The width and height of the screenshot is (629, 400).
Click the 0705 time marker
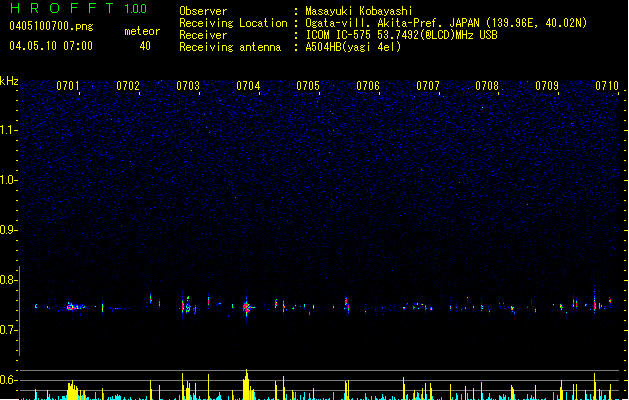click(308, 86)
